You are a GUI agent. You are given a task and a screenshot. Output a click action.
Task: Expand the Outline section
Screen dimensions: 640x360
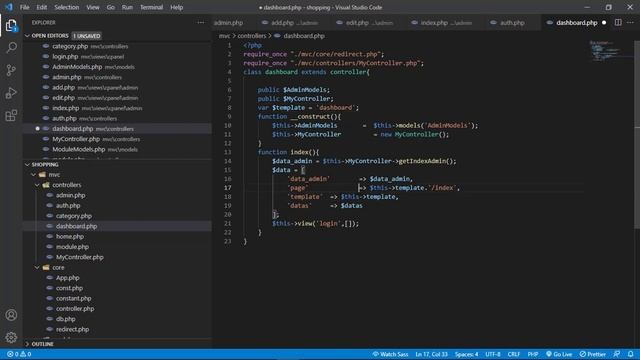click(x=27, y=344)
